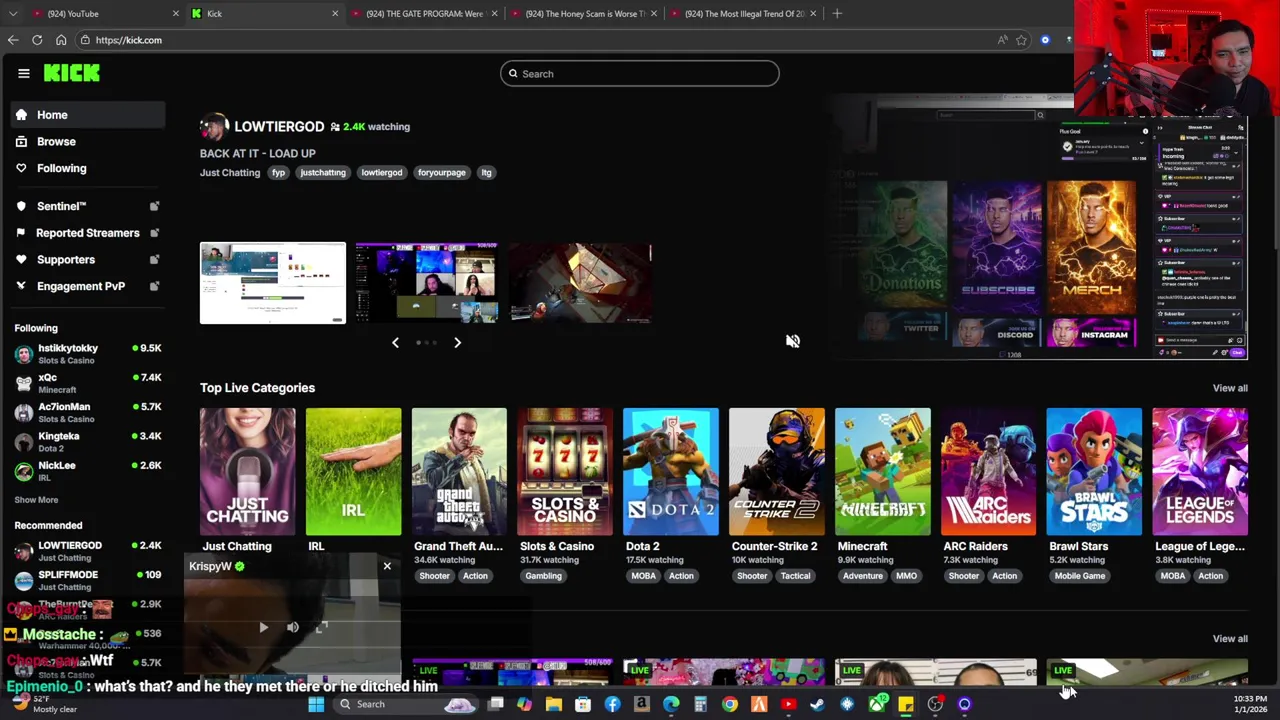
Task: Switch to The Honey Scam tab
Action: (x=584, y=13)
